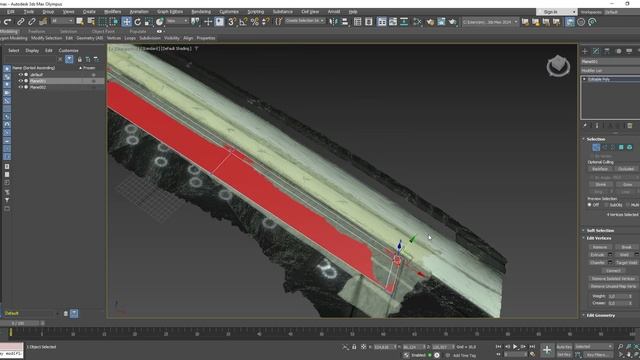Image resolution: width=640 pixels, height=360 pixels.
Task: Select the Off preview selection radio
Action: (x=589, y=205)
